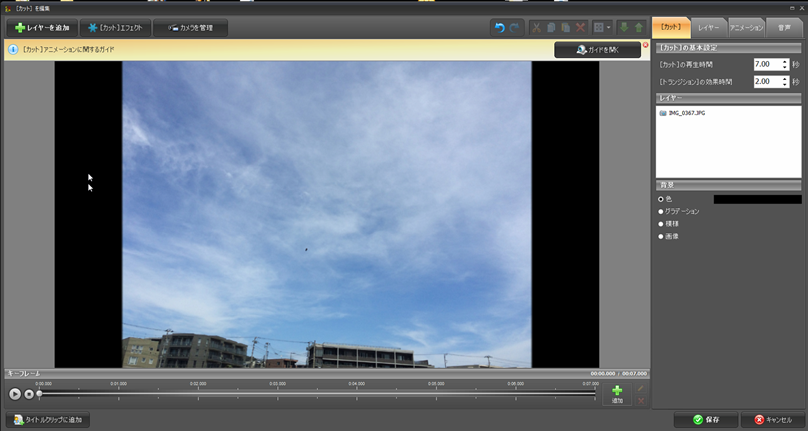
Task: Decrease the トランジション effect time stepper
Action: pos(785,84)
